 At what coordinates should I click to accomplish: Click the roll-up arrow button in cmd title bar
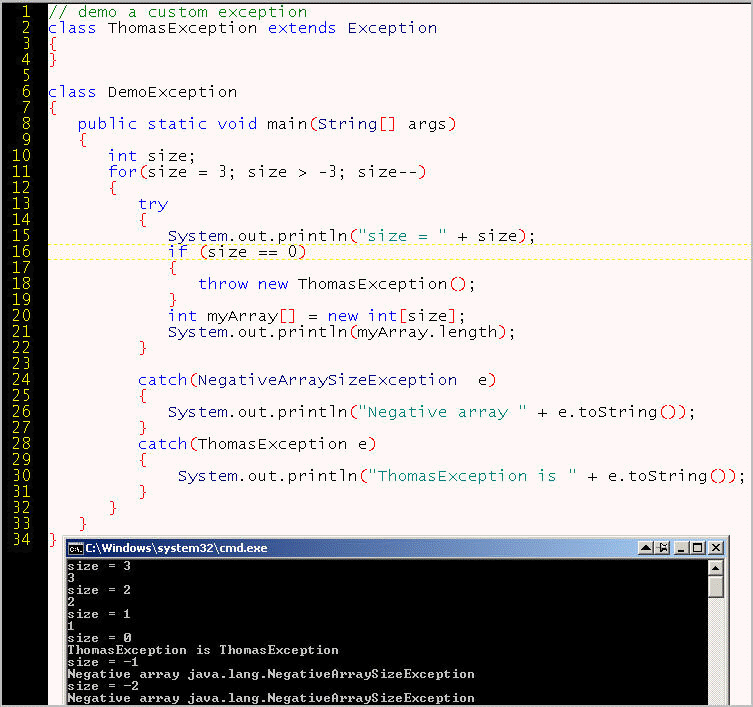(645, 548)
